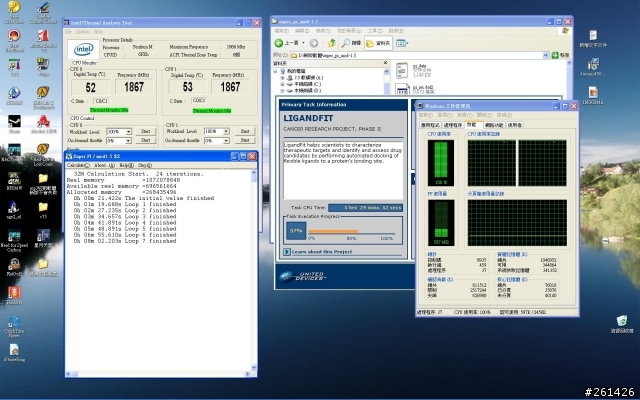Open the Options menu in Thermal Analysis Tool

tap(83, 32)
